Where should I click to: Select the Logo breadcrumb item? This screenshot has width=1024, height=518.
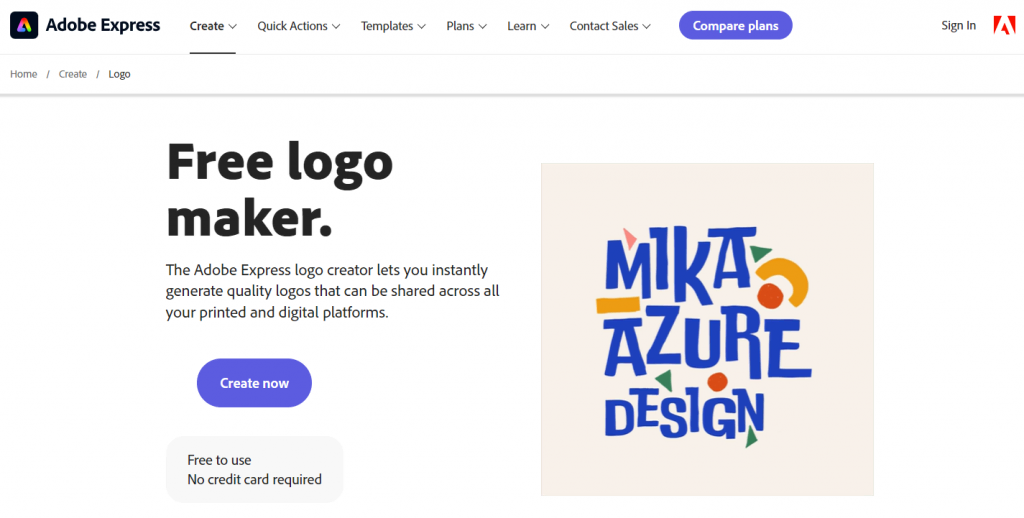click(x=119, y=74)
